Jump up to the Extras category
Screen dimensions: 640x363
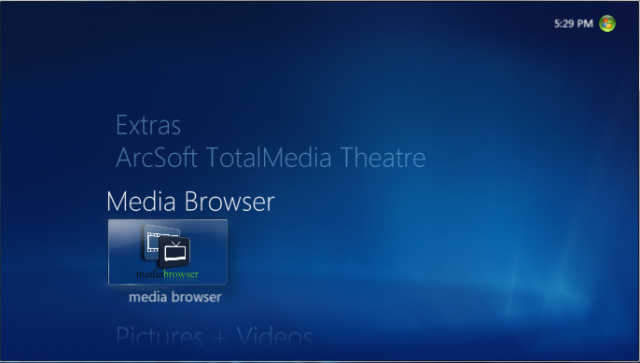(x=148, y=125)
